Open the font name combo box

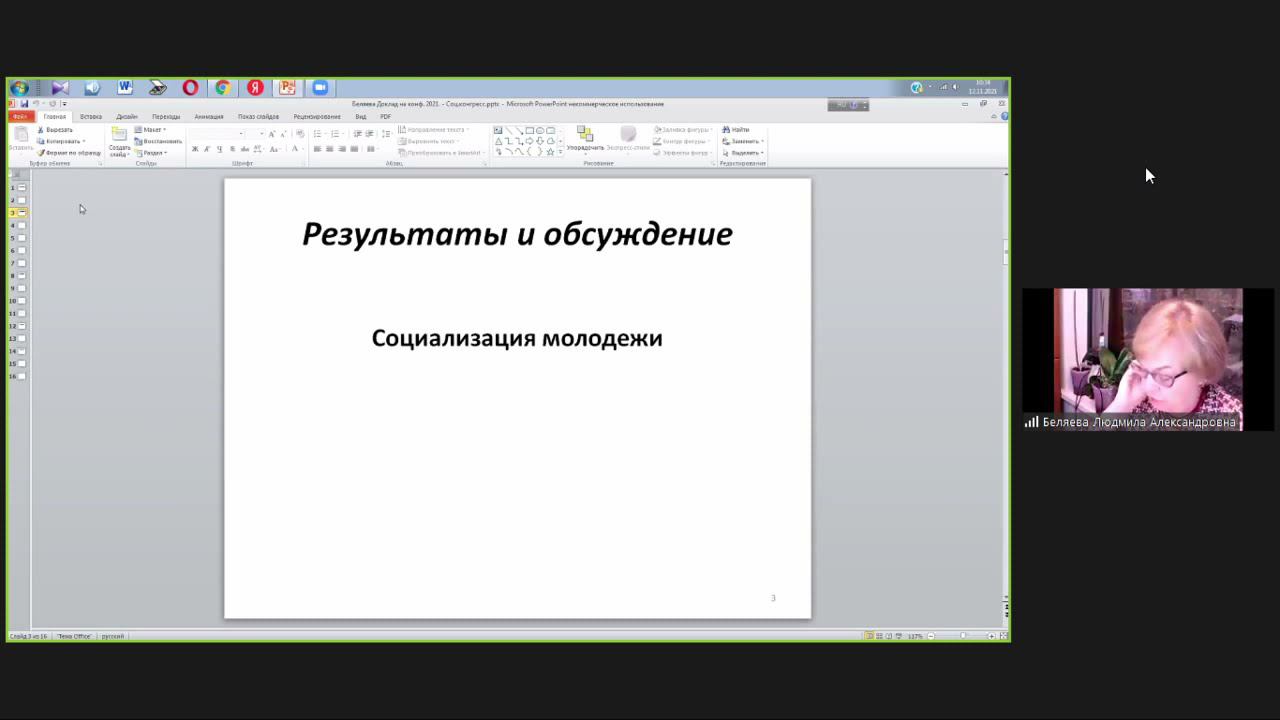click(218, 134)
